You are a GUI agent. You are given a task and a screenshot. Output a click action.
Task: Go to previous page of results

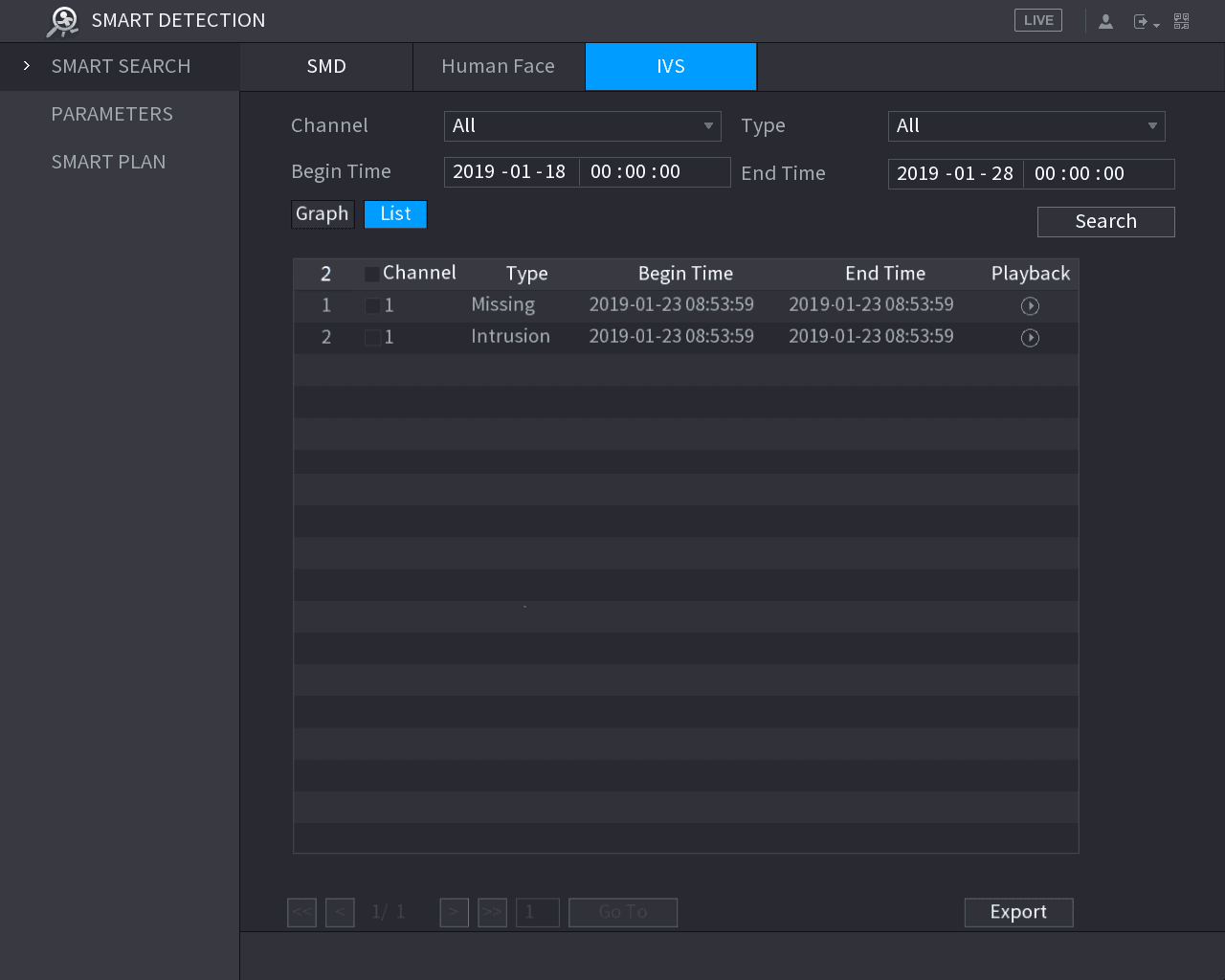(x=340, y=912)
